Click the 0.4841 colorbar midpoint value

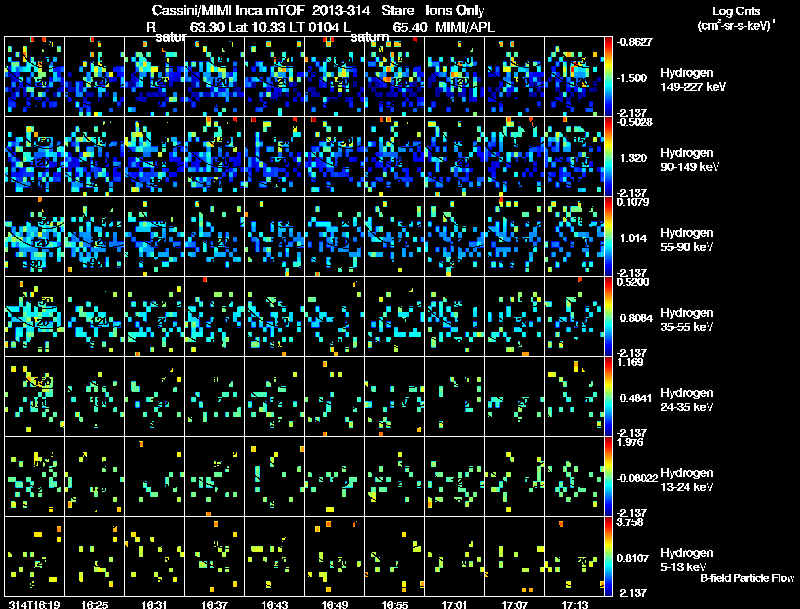point(636,398)
